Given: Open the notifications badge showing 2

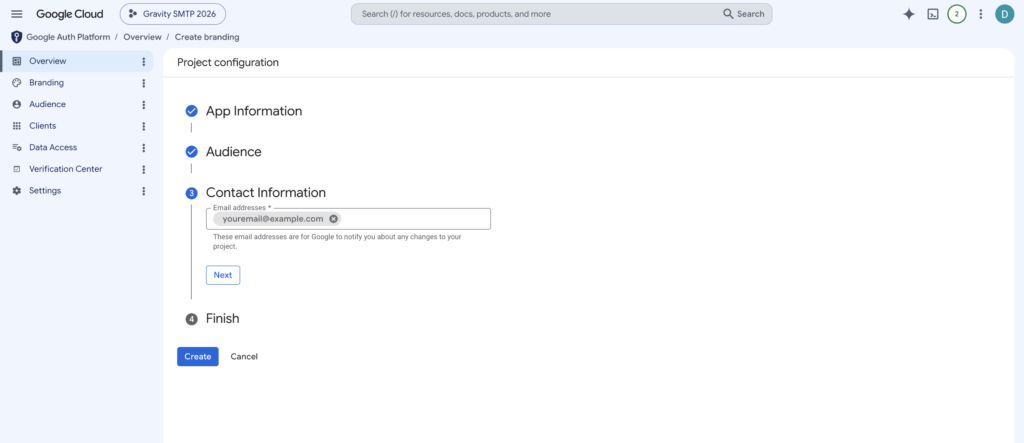Looking at the screenshot, I should pyautogui.click(x=957, y=14).
